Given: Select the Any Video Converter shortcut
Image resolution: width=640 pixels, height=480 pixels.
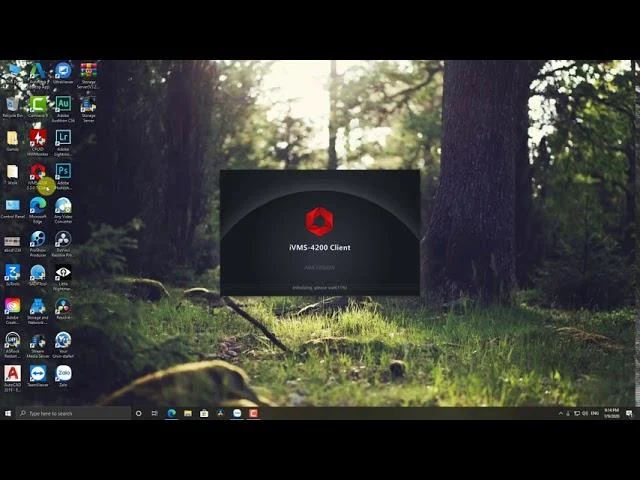Looking at the screenshot, I should coord(63,209).
